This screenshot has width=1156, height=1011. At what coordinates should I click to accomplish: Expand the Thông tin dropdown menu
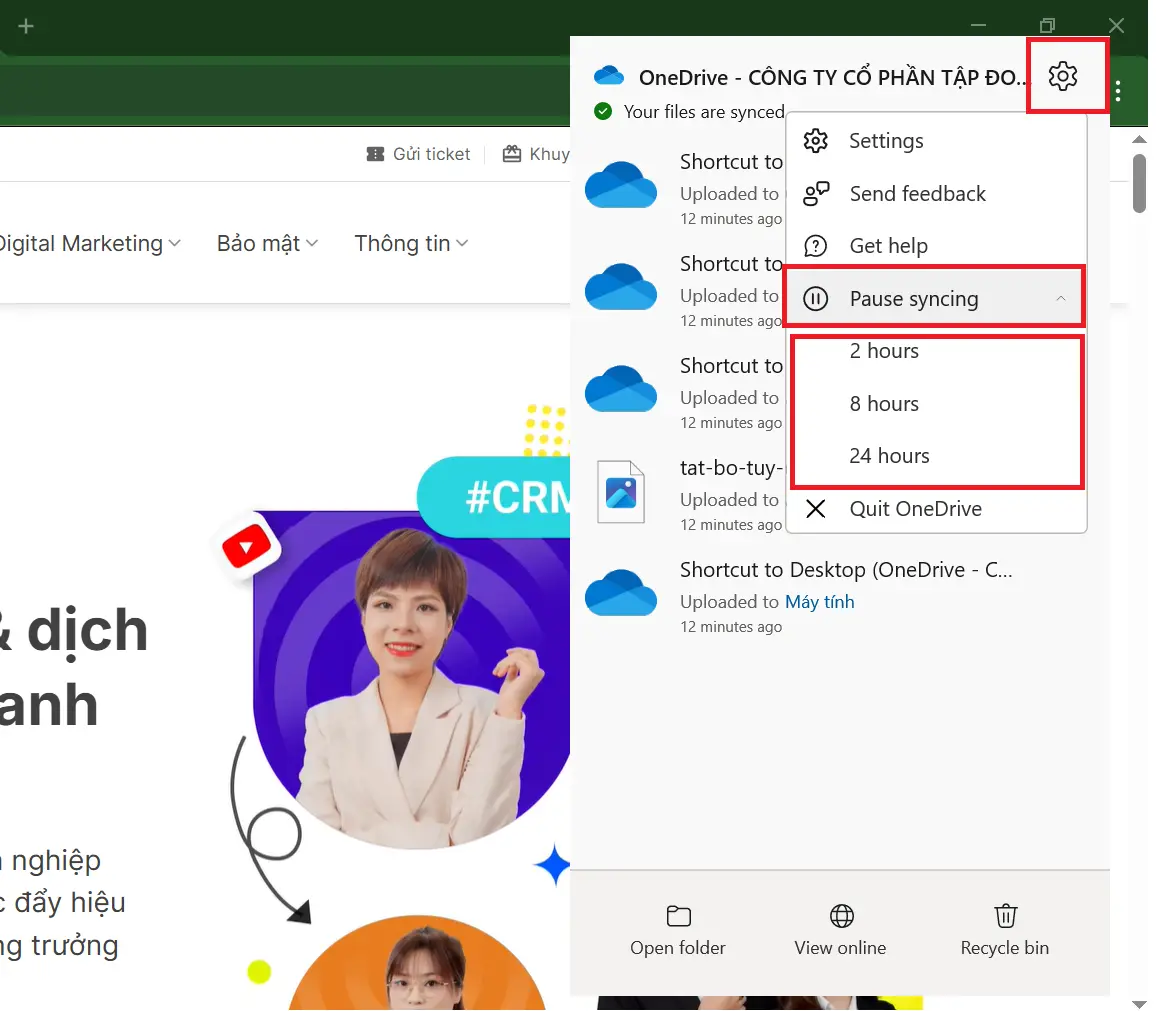point(411,243)
